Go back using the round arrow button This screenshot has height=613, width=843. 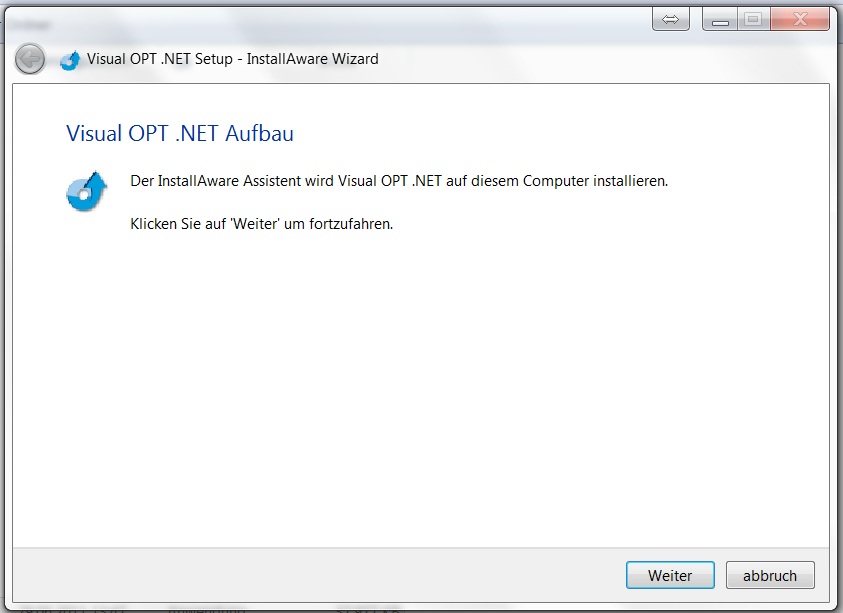[30, 59]
